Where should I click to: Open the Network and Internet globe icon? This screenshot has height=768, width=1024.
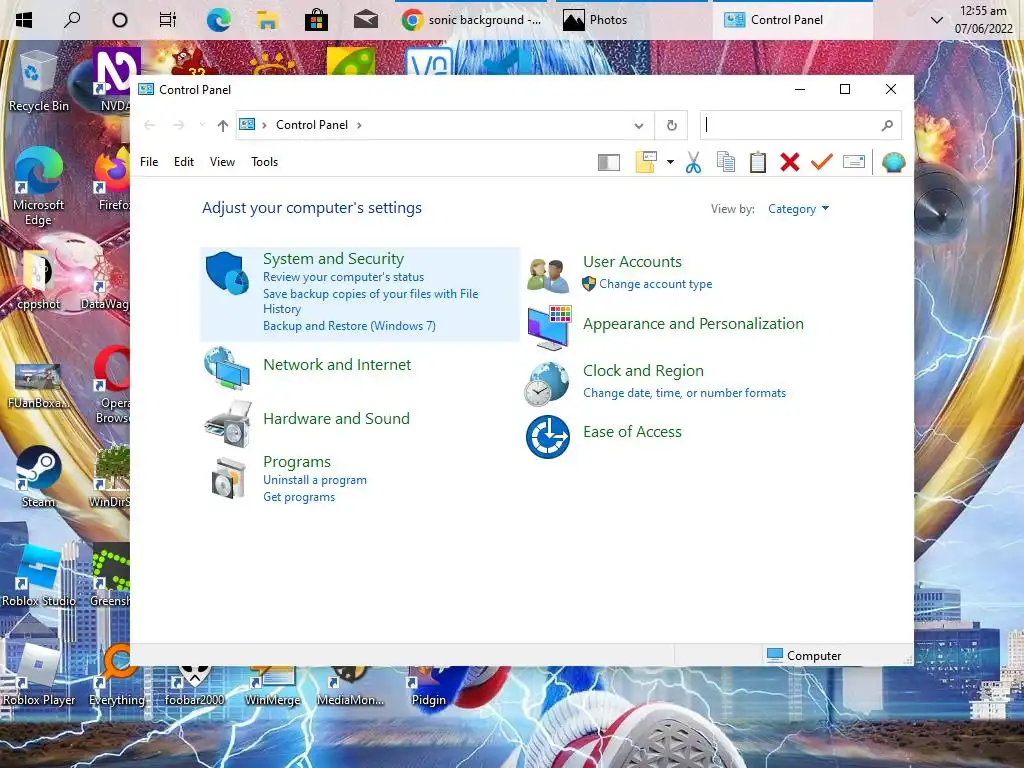pos(227,369)
